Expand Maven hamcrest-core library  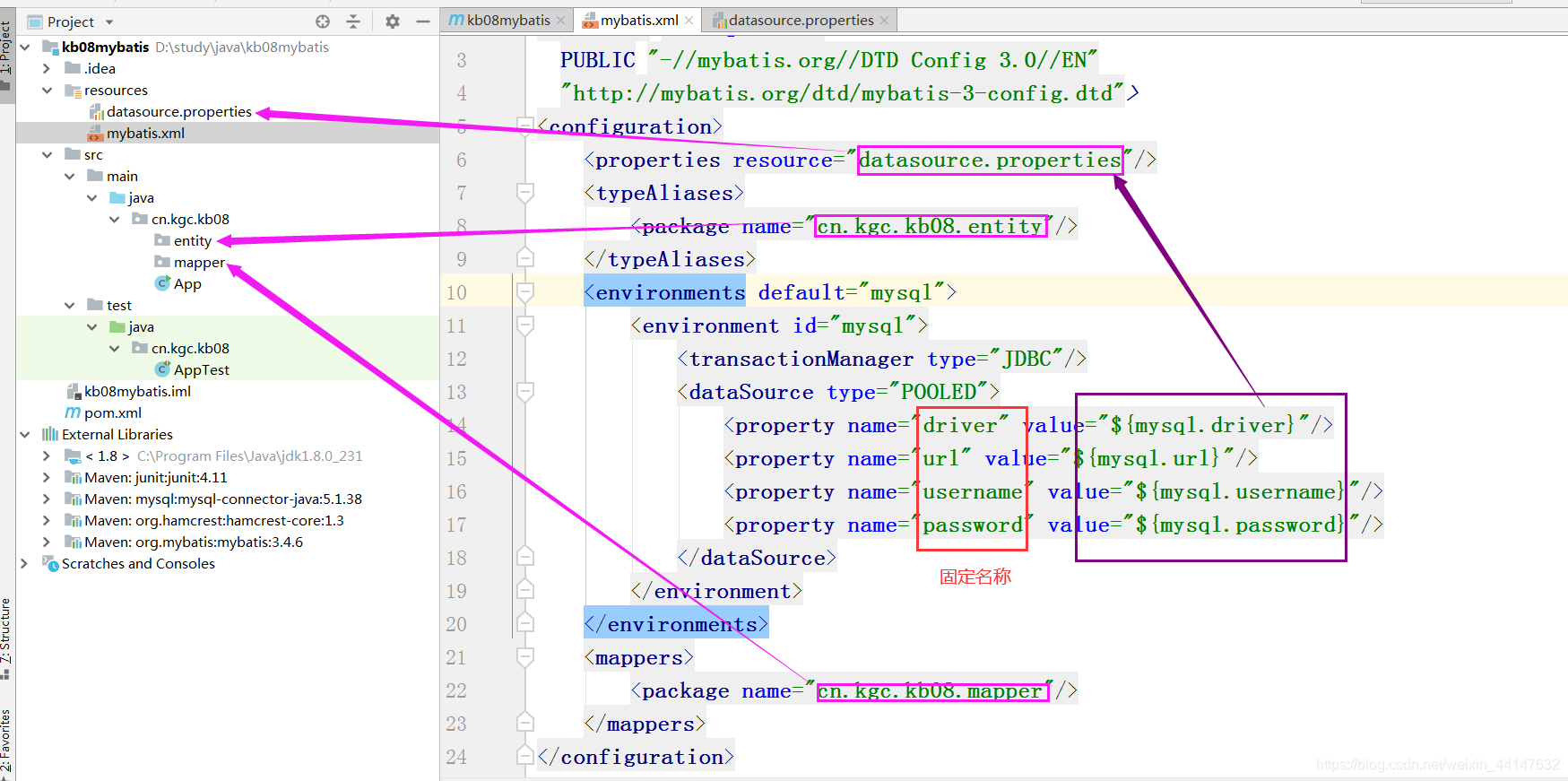tap(47, 520)
